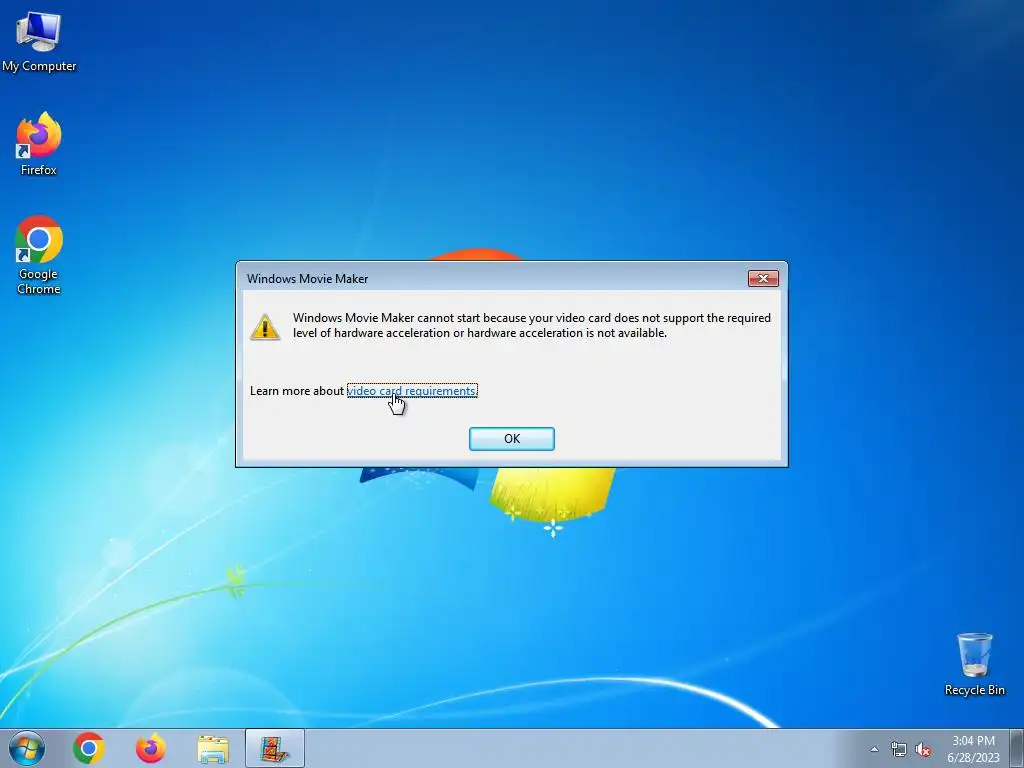Screen dimensions: 1024x768
Task: Click the Show Desktop strip
Action: [1017, 748]
